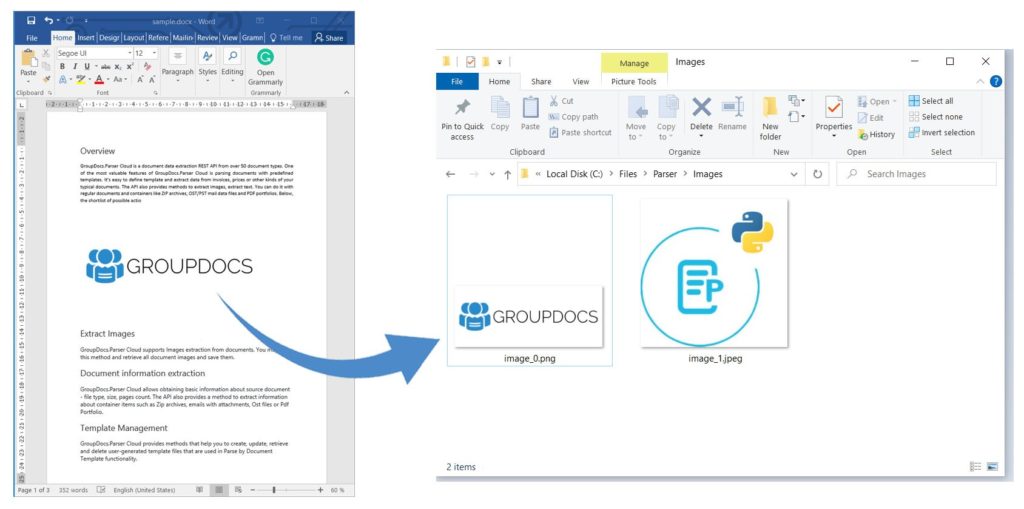Click the Save icon in Word title bar
The image size is (1024, 509).
coord(31,20)
